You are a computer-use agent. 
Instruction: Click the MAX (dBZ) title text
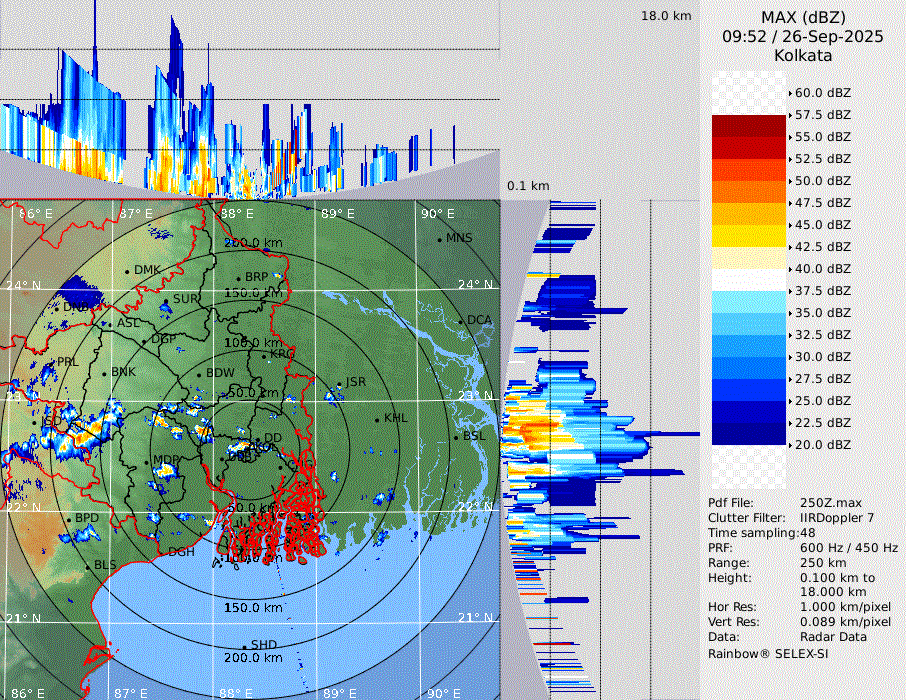pos(803,17)
